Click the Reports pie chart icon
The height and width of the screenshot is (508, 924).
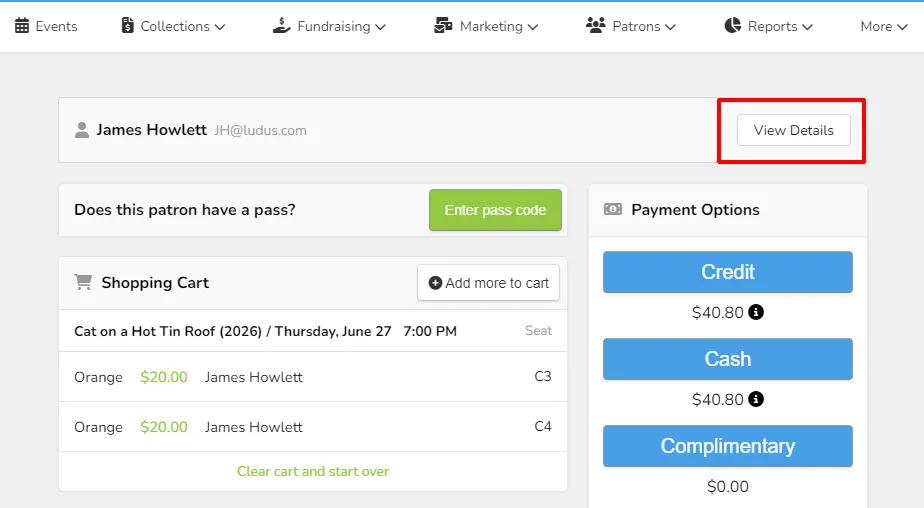[732, 25]
